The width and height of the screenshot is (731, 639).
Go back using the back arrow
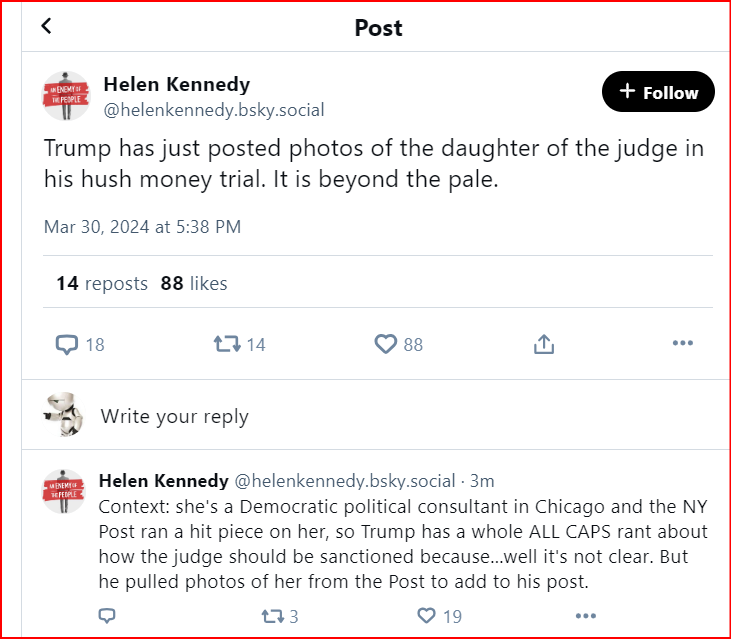tap(46, 27)
